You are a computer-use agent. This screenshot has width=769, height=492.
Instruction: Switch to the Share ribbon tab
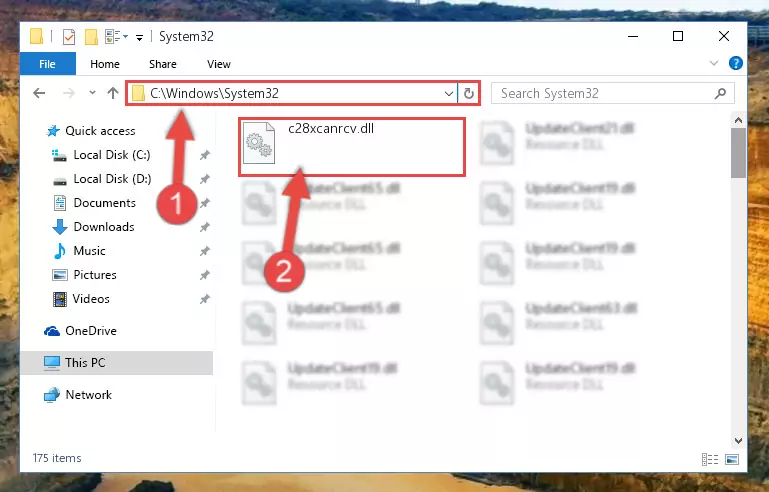(x=163, y=64)
